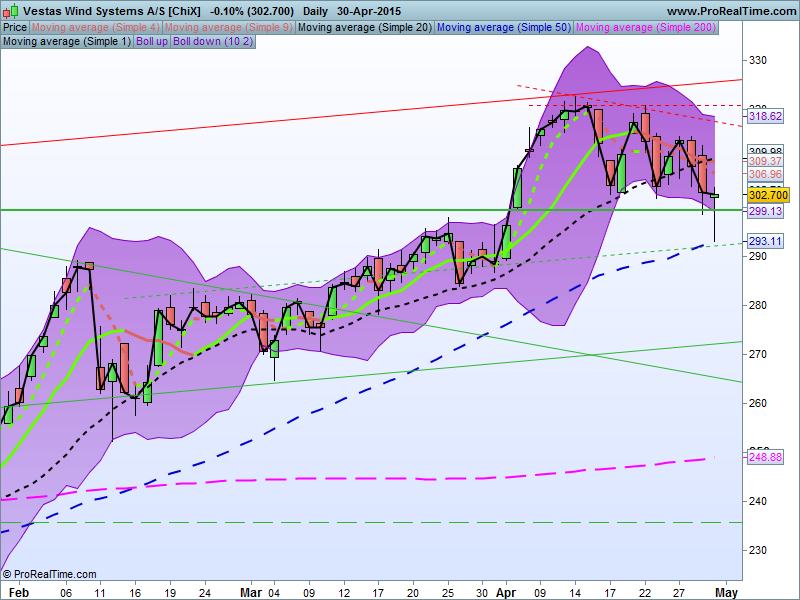
Task: Click the 230 price axis label
Action: (x=757, y=550)
